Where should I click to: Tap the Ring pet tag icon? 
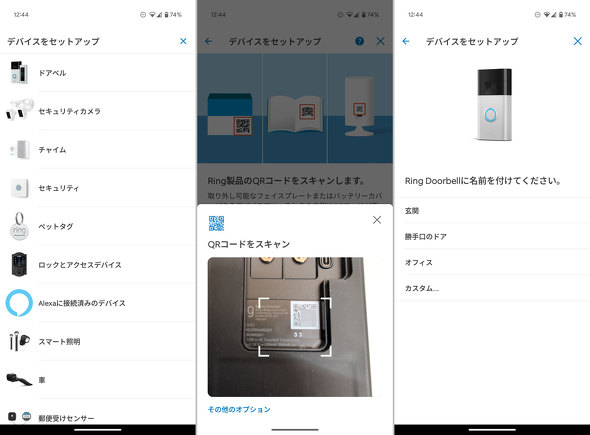pyautogui.click(x=19, y=226)
